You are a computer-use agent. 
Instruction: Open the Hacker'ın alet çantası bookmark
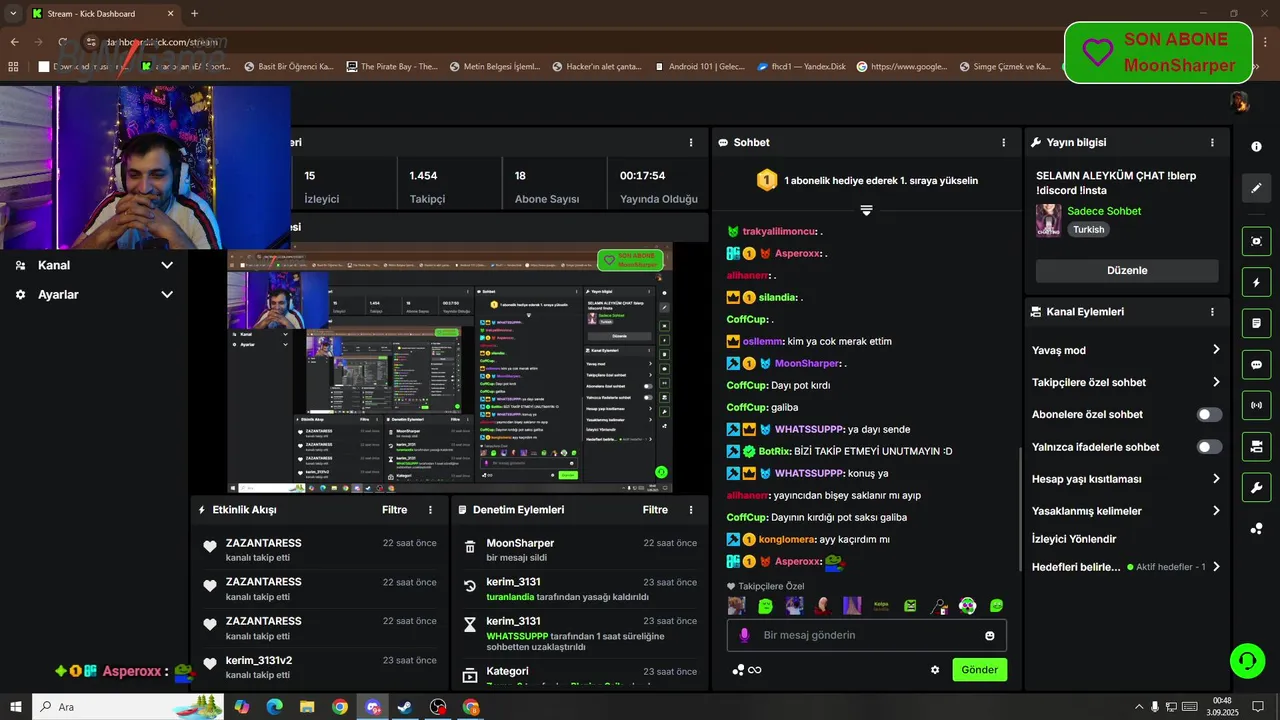[x=596, y=67]
